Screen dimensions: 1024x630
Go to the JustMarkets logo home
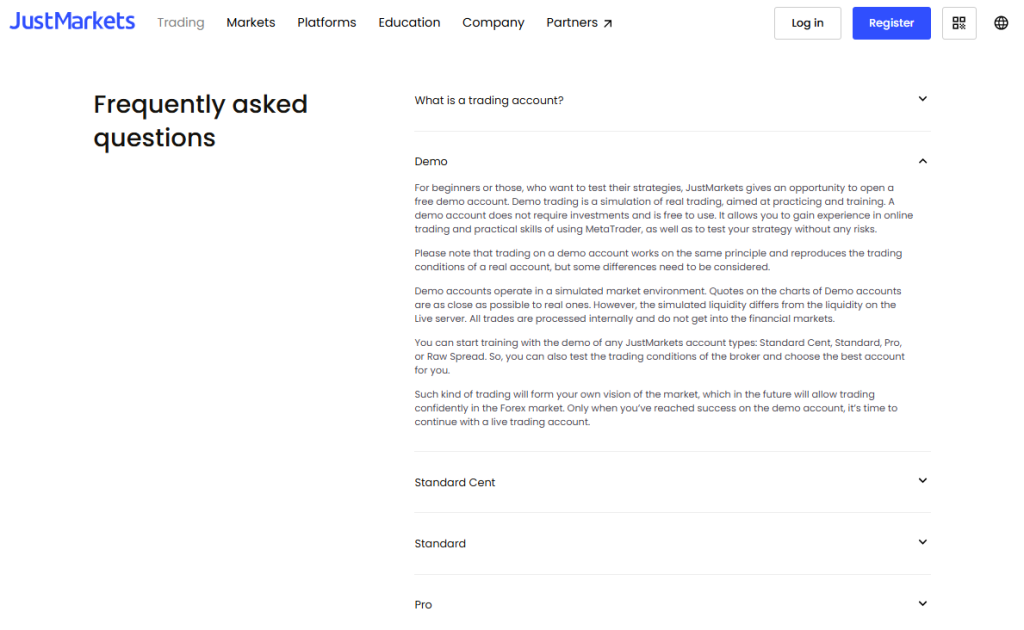72,22
